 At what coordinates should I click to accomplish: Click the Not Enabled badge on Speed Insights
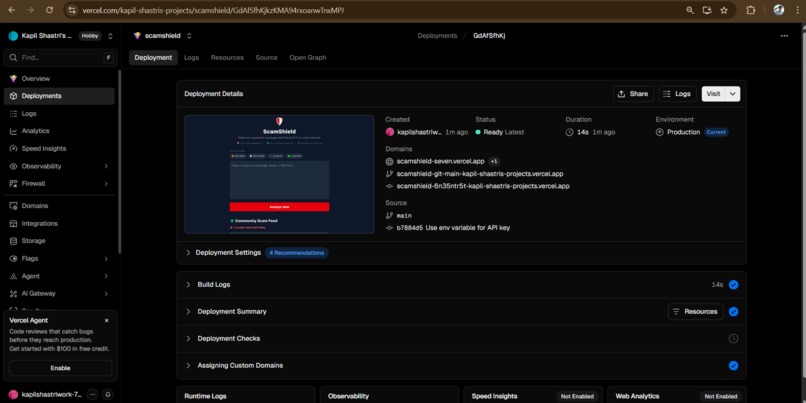point(577,396)
